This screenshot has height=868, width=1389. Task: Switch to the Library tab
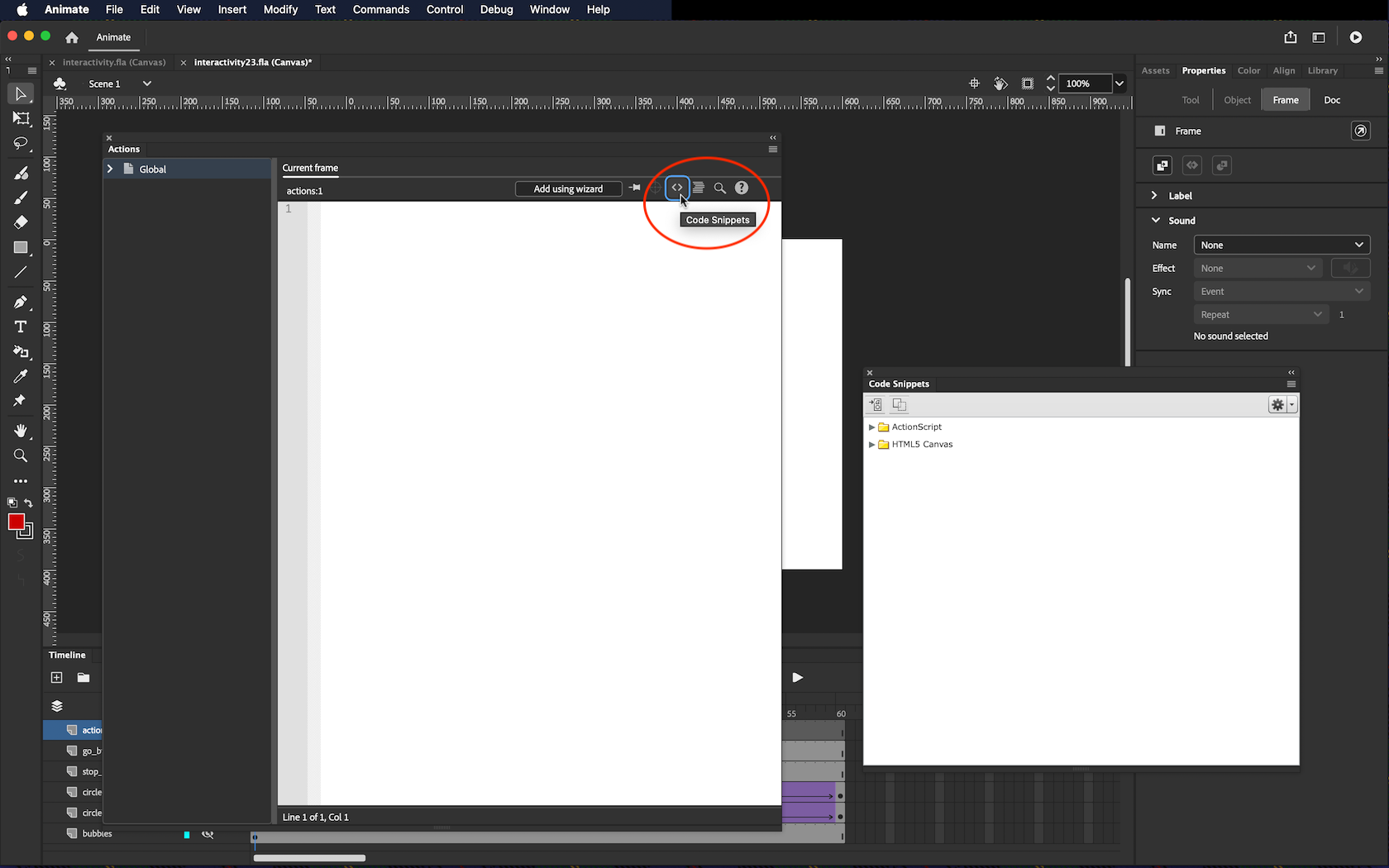click(1322, 71)
